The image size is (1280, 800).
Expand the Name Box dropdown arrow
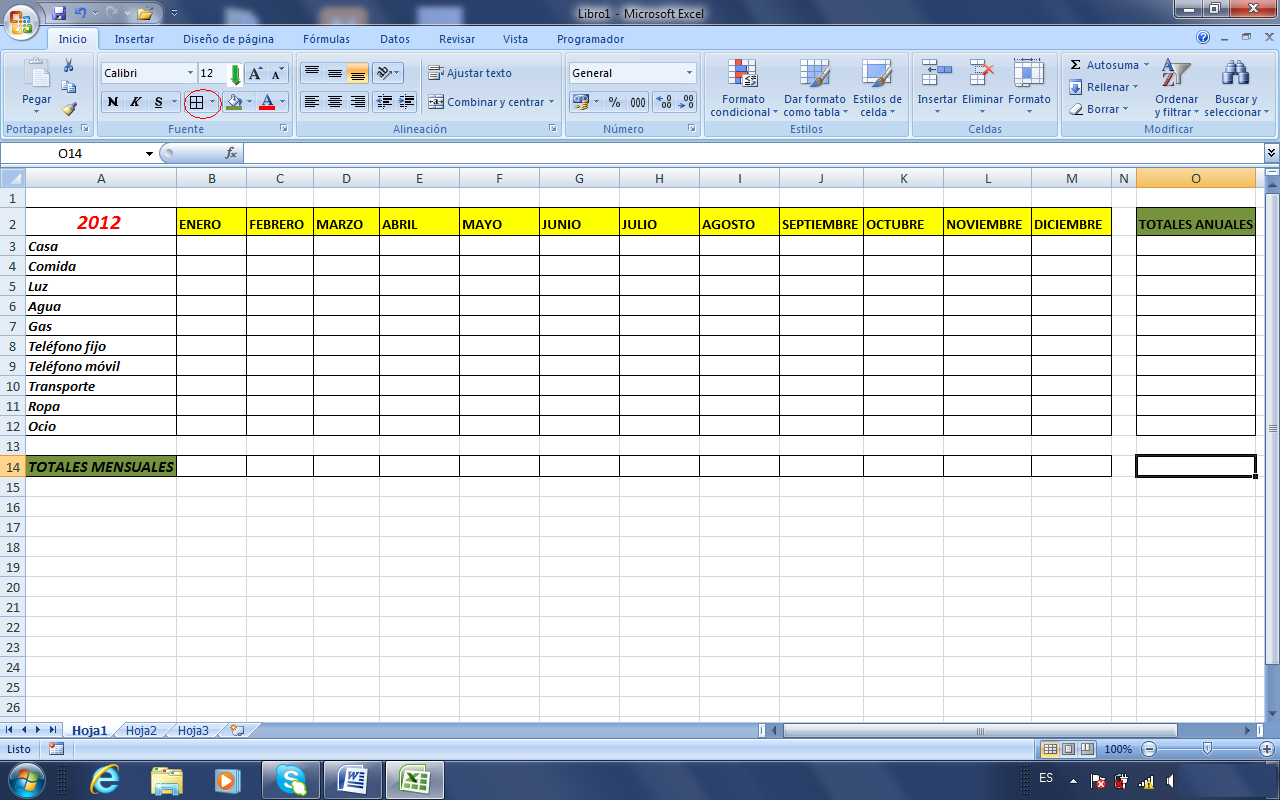[150, 153]
